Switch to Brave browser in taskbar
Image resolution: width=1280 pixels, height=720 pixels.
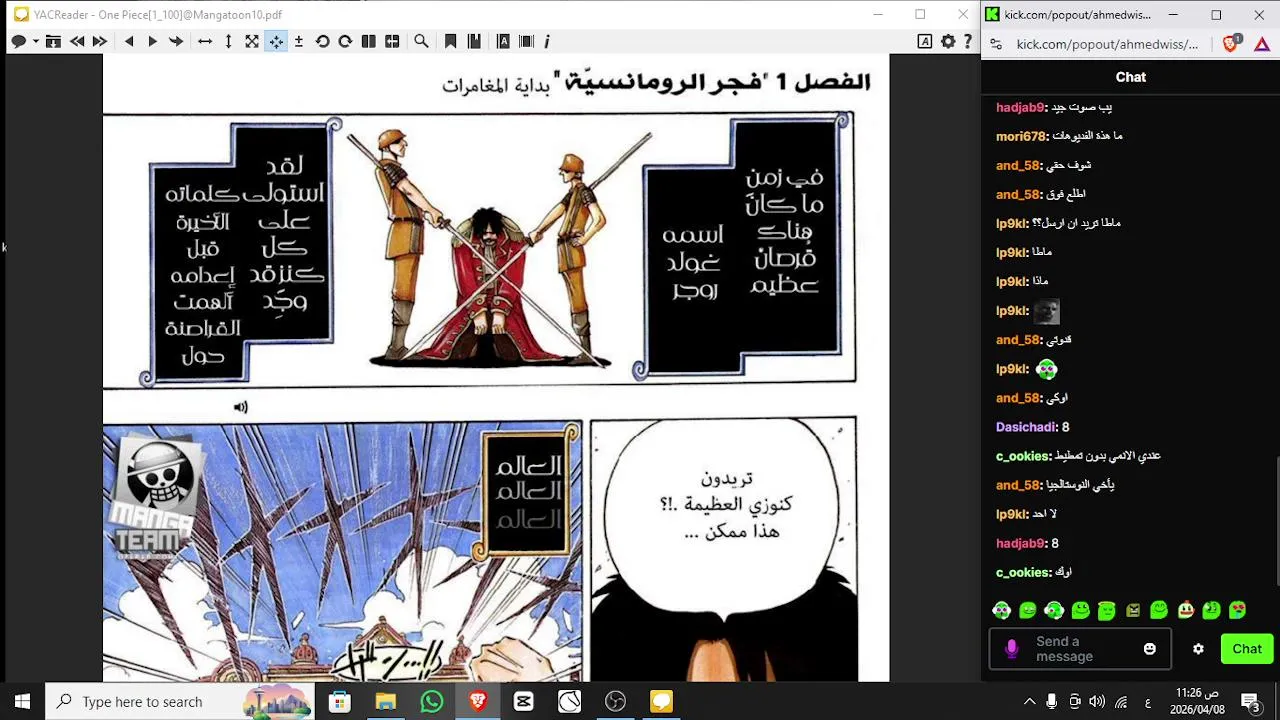click(478, 702)
